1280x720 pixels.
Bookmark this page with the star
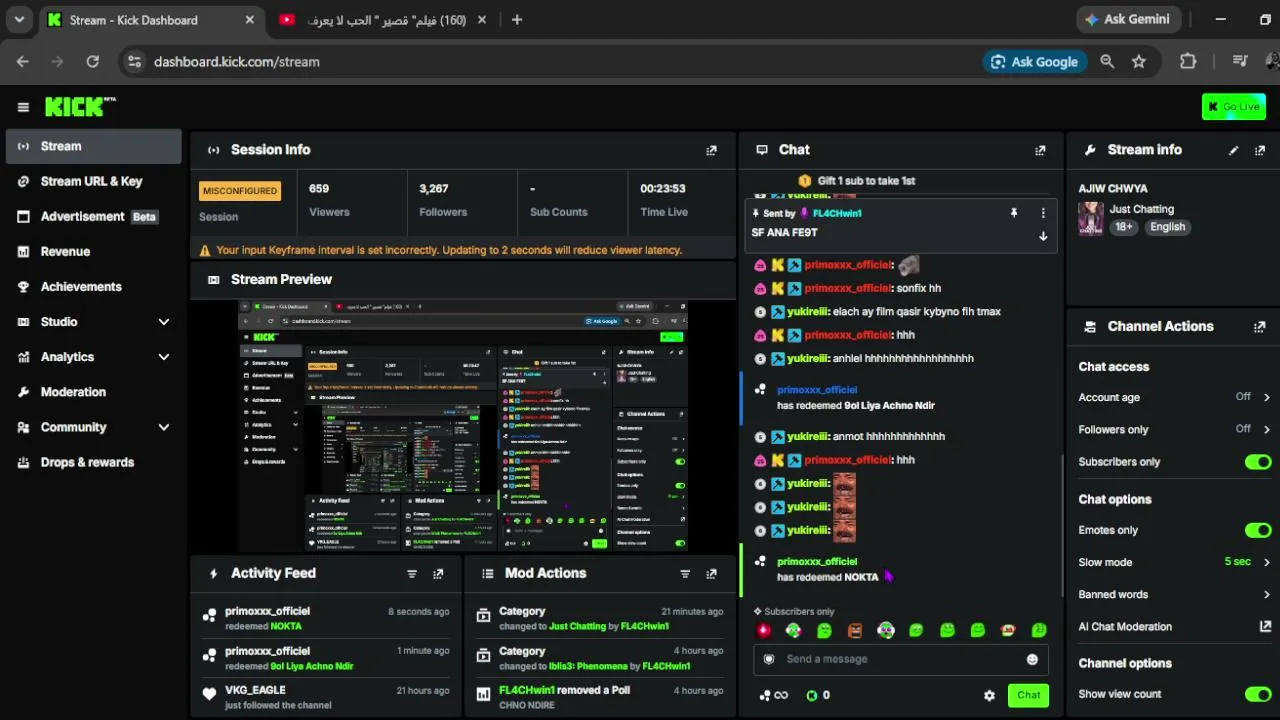1139,62
